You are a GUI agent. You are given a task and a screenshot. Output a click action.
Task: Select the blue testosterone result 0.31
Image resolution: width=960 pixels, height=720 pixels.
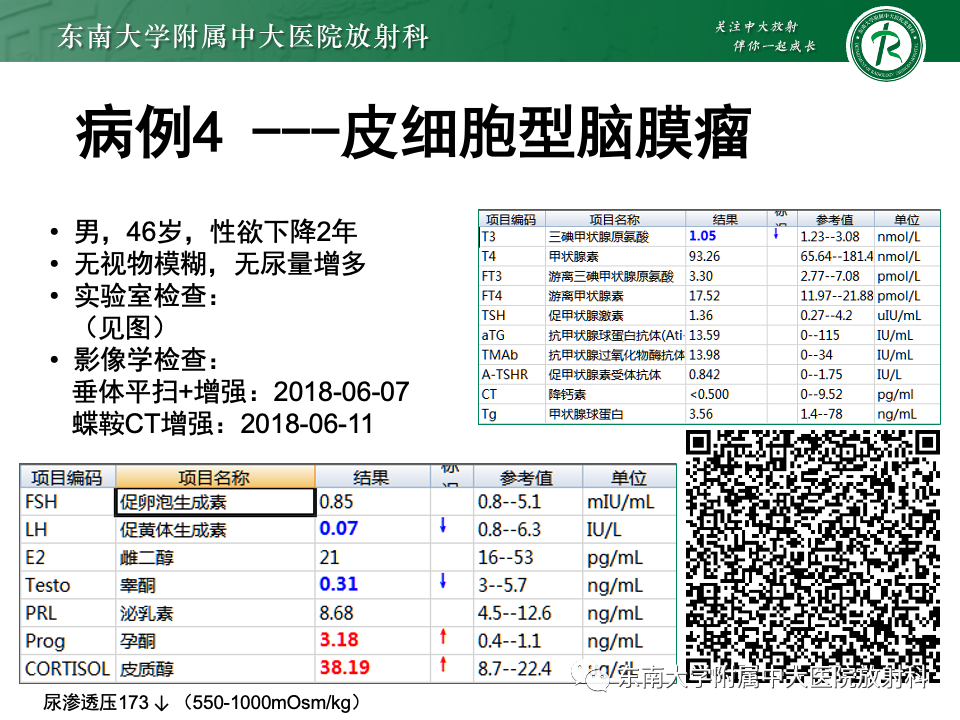click(339, 584)
